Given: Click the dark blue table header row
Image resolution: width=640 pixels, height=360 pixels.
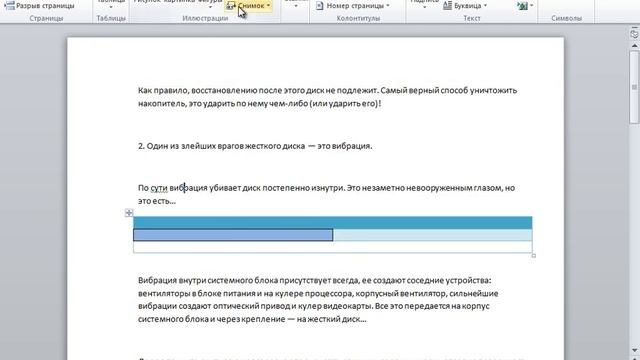Looking at the screenshot, I should tap(333, 222).
